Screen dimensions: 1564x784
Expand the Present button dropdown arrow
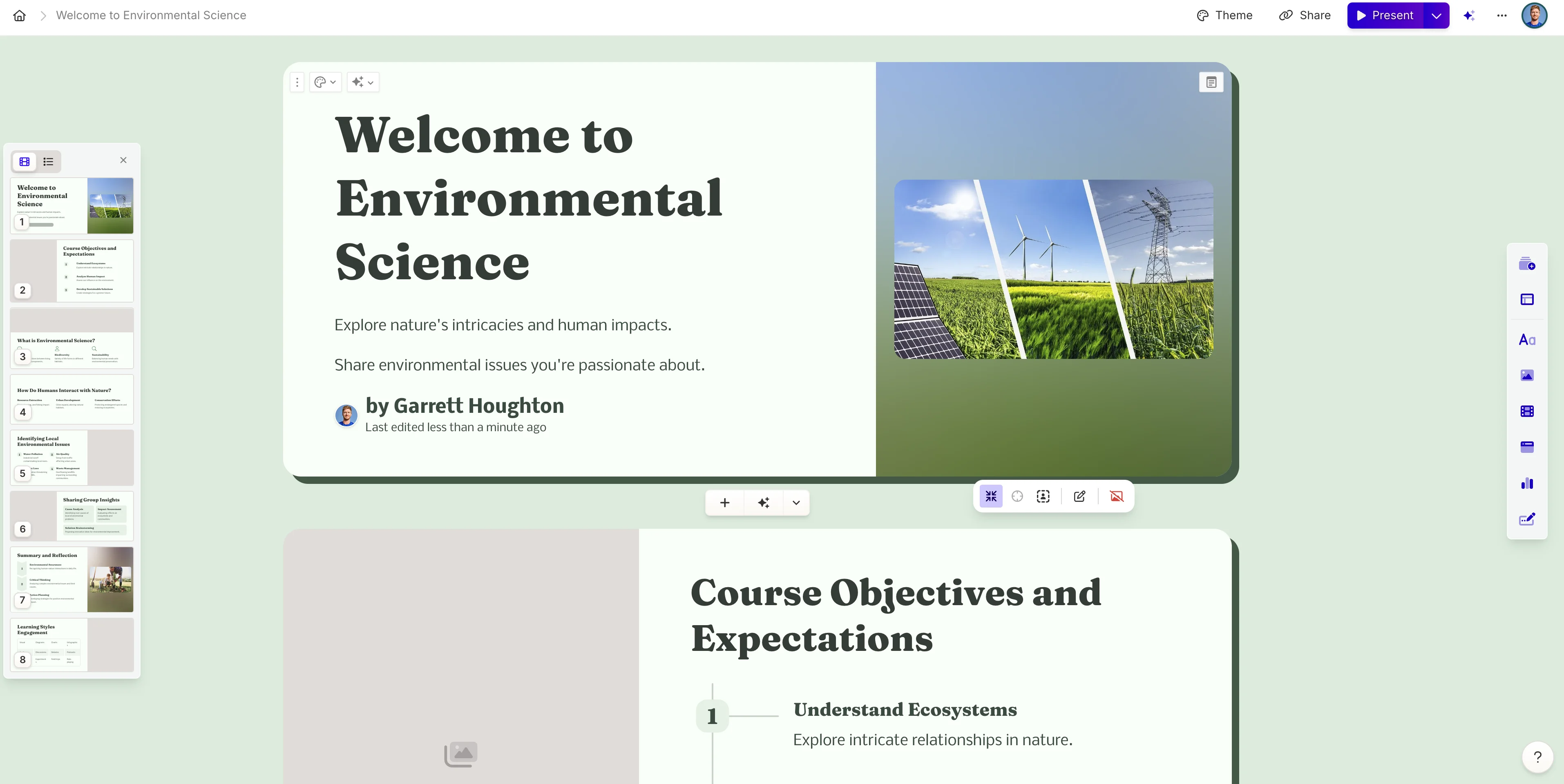tap(1436, 15)
